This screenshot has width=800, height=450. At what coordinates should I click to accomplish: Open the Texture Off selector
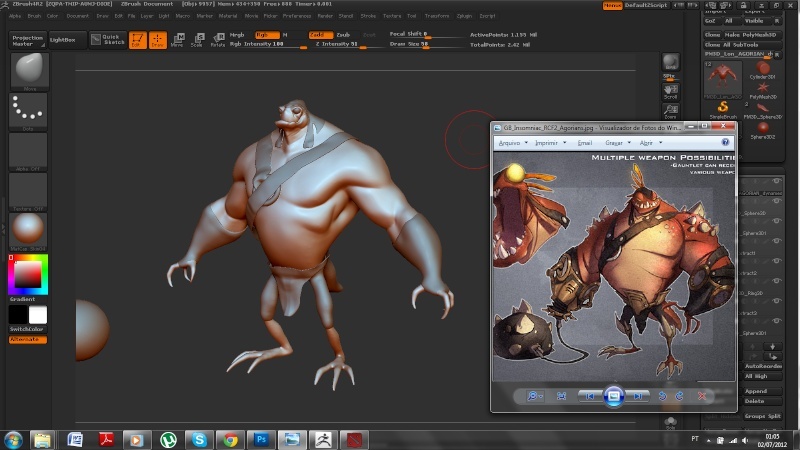28,191
